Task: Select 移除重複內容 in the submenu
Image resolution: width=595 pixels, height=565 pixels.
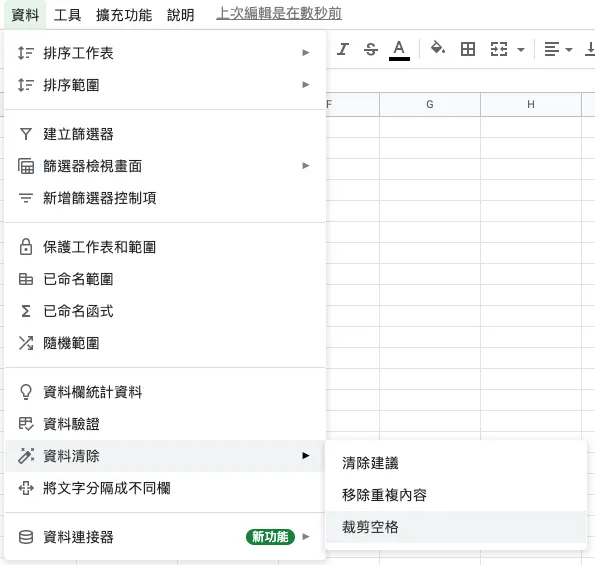Action: click(456, 495)
